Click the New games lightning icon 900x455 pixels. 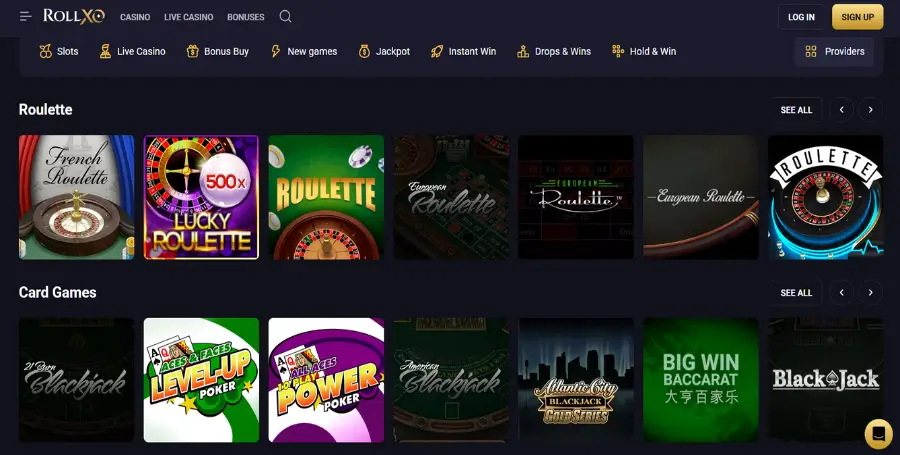coord(276,52)
